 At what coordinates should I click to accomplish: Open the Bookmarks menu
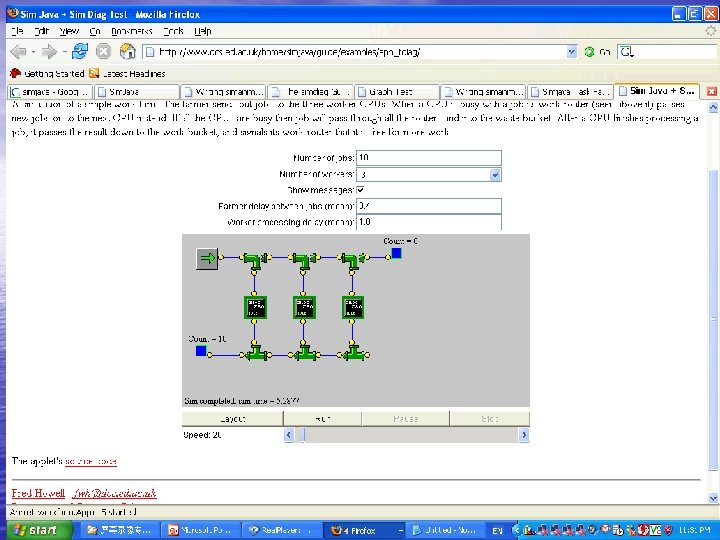130,32
